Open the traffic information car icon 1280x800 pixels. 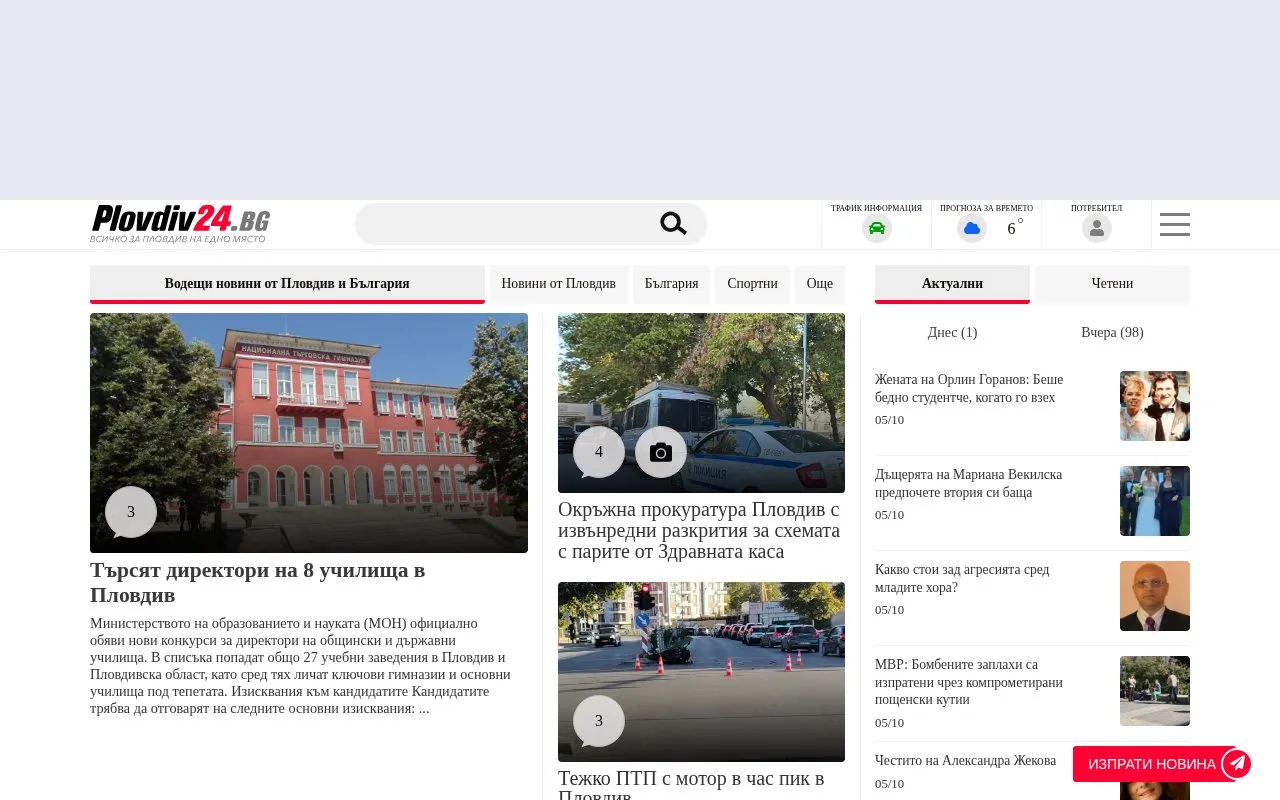(877, 228)
